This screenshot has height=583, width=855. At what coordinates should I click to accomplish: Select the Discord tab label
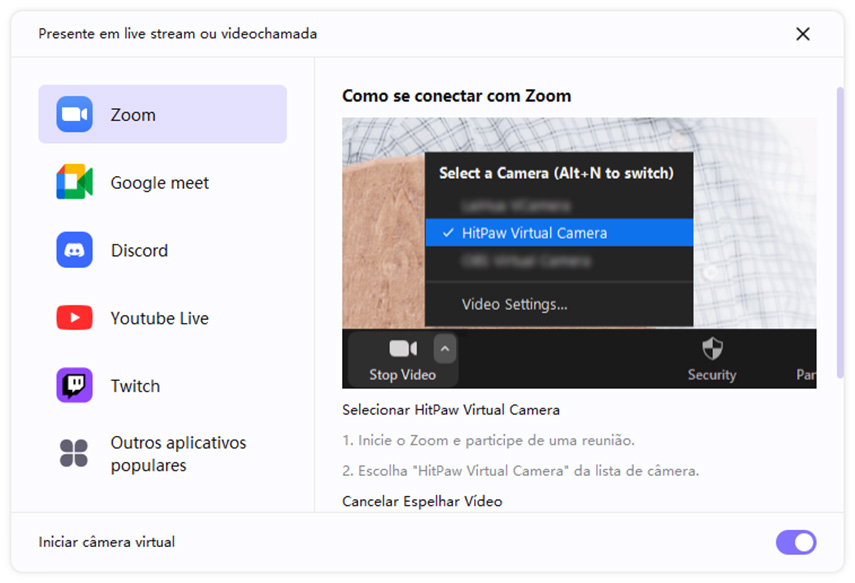139,251
